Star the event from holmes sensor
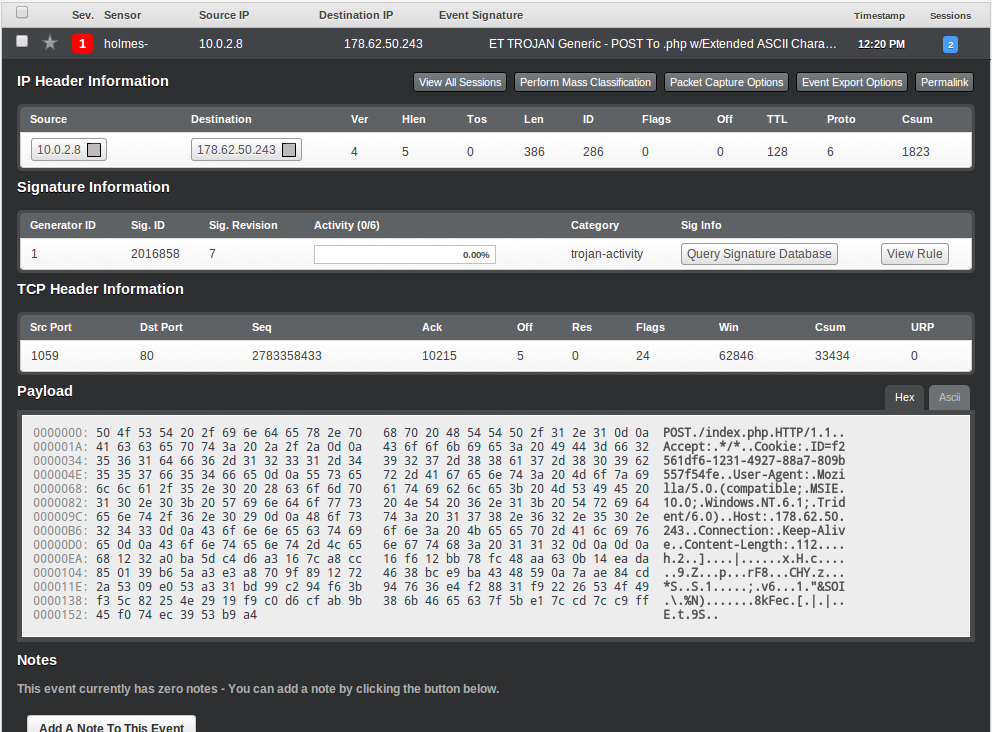This screenshot has height=732, width=992. [50, 43]
